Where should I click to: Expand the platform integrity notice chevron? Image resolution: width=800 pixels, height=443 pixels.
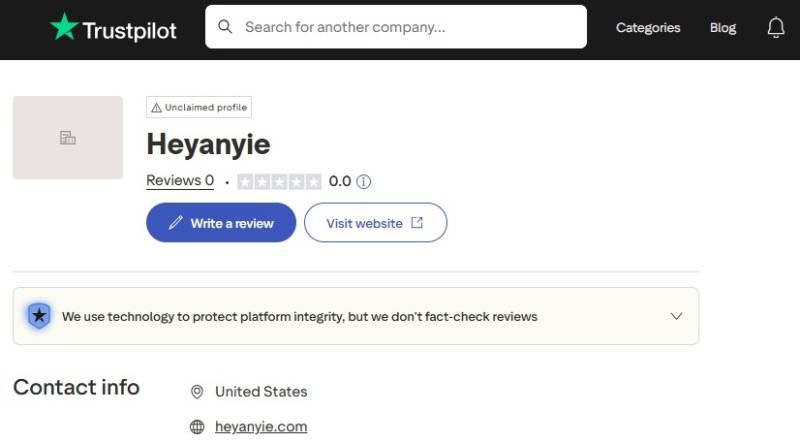point(676,316)
